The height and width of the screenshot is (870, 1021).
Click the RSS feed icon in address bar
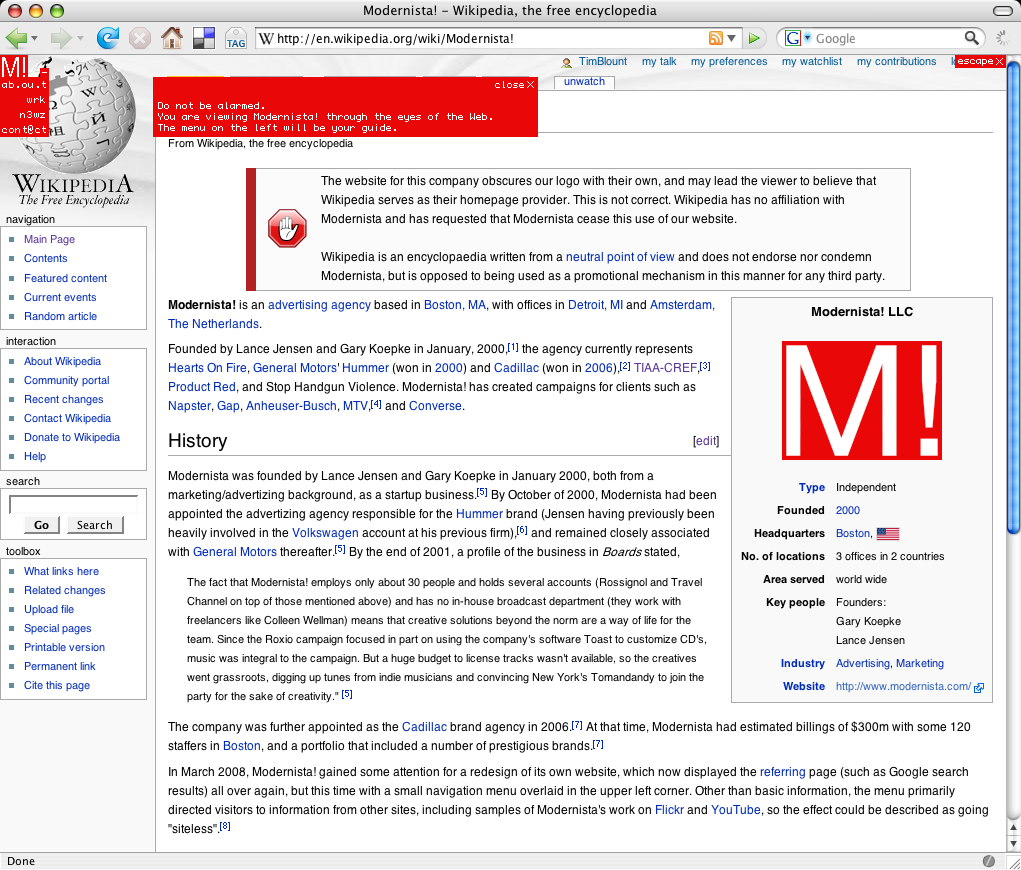point(716,38)
